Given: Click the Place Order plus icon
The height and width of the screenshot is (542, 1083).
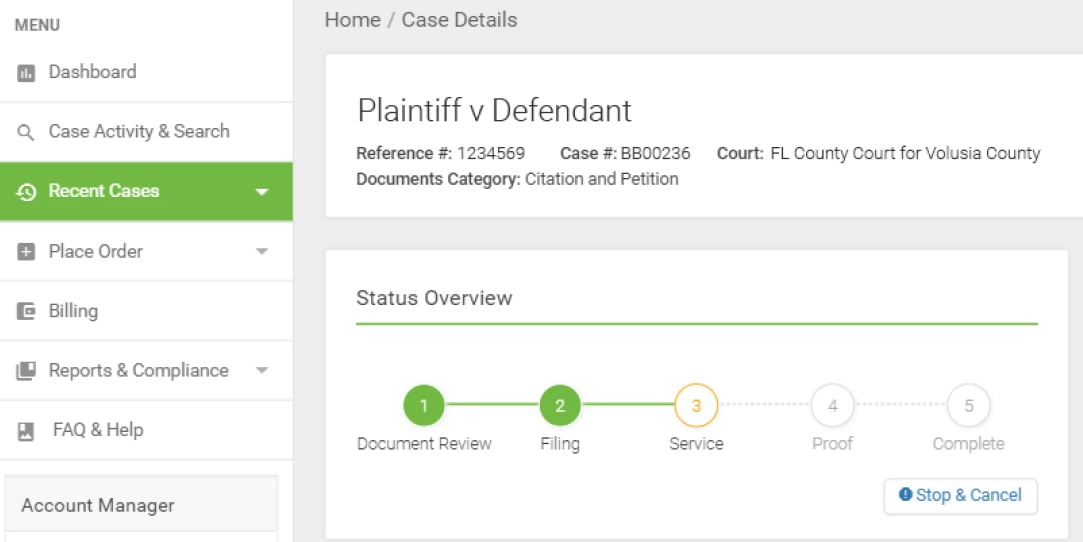Looking at the screenshot, I should coord(26,252).
